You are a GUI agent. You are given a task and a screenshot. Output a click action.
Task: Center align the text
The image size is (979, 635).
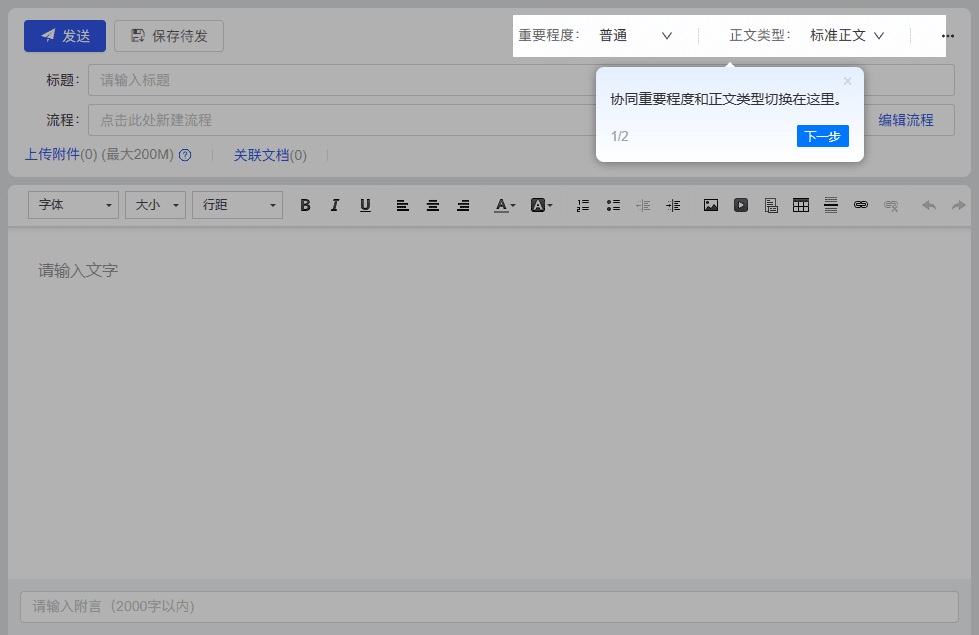pyautogui.click(x=433, y=205)
